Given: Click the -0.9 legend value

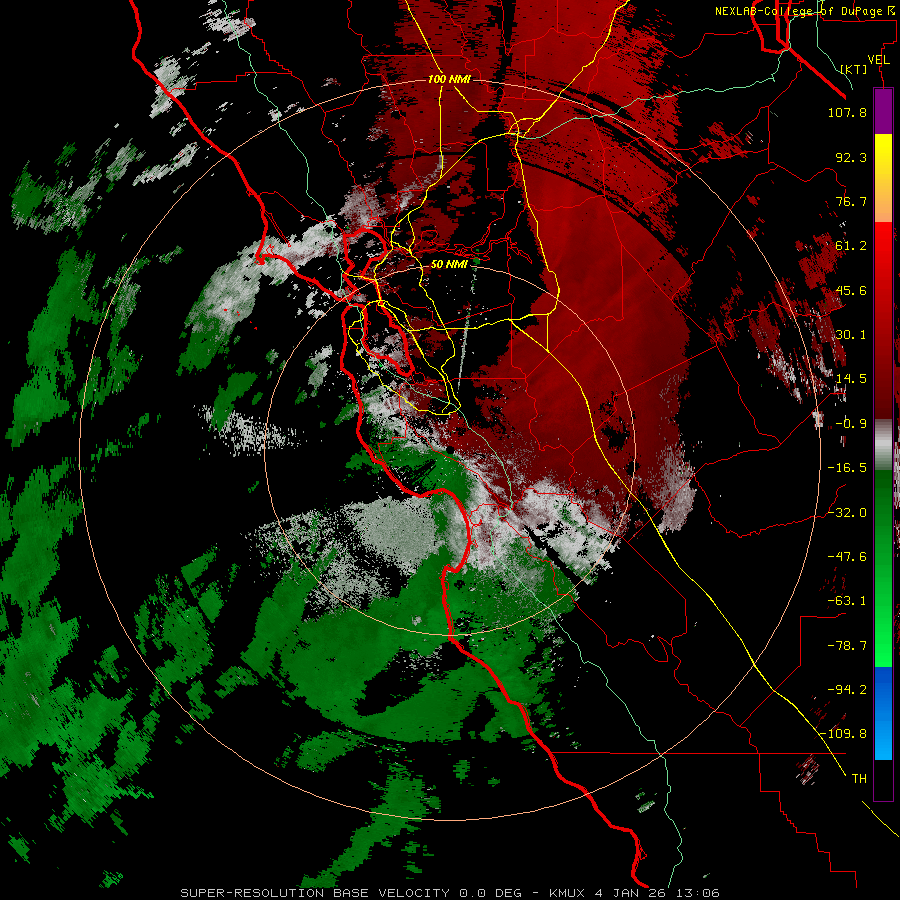Looking at the screenshot, I should coord(851,424).
